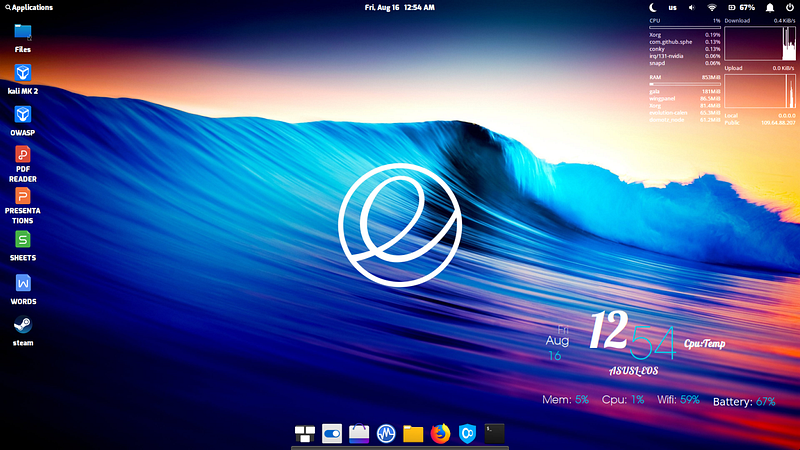Open the Applications menu in the top panel
The width and height of the screenshot is (800, 450).
coord(29,8)
